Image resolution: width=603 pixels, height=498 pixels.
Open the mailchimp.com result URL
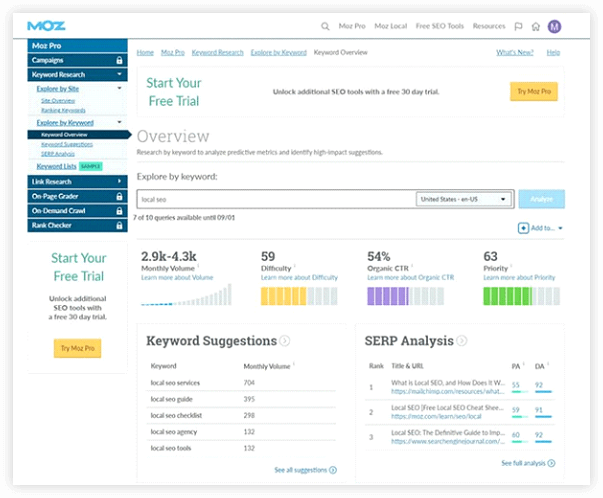point(448,391)
